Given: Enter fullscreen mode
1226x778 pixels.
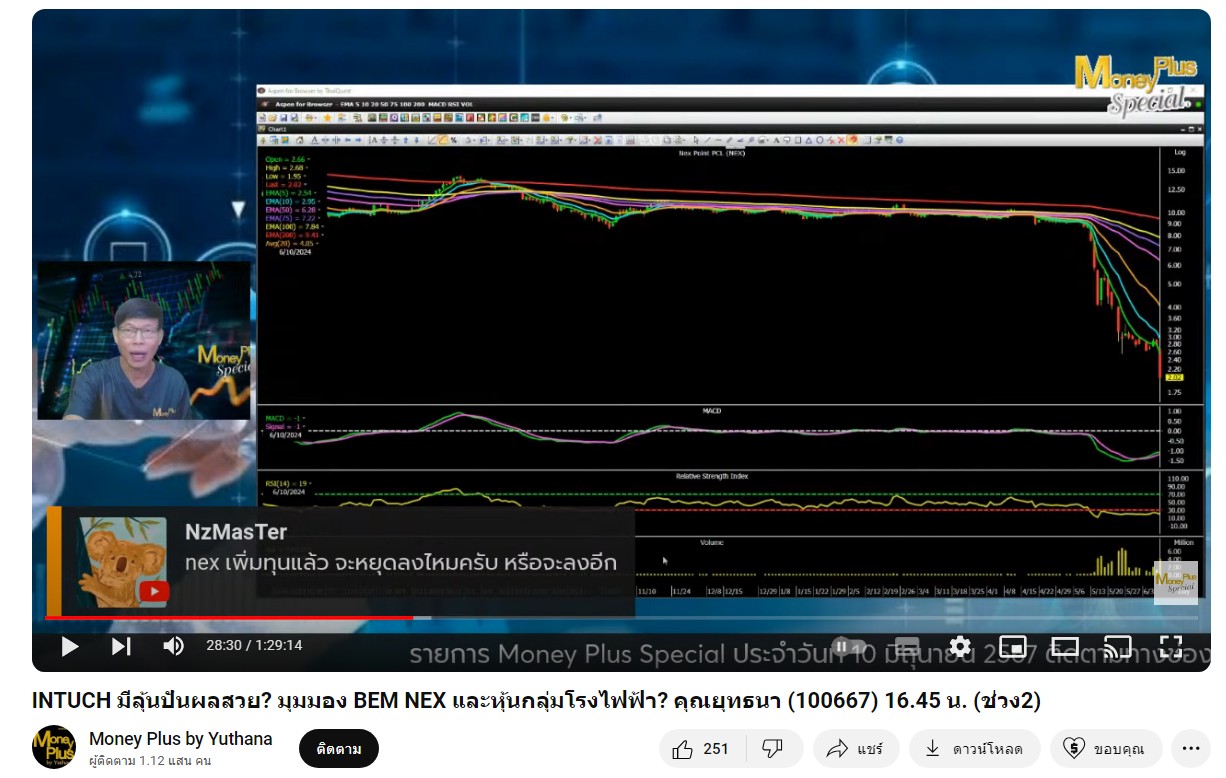Looking at the screenshot, I should click(1170, 646).
